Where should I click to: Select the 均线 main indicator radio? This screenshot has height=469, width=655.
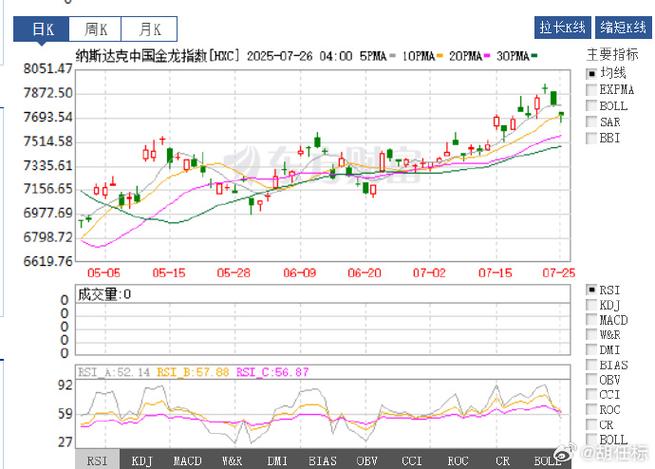(591, 74)
